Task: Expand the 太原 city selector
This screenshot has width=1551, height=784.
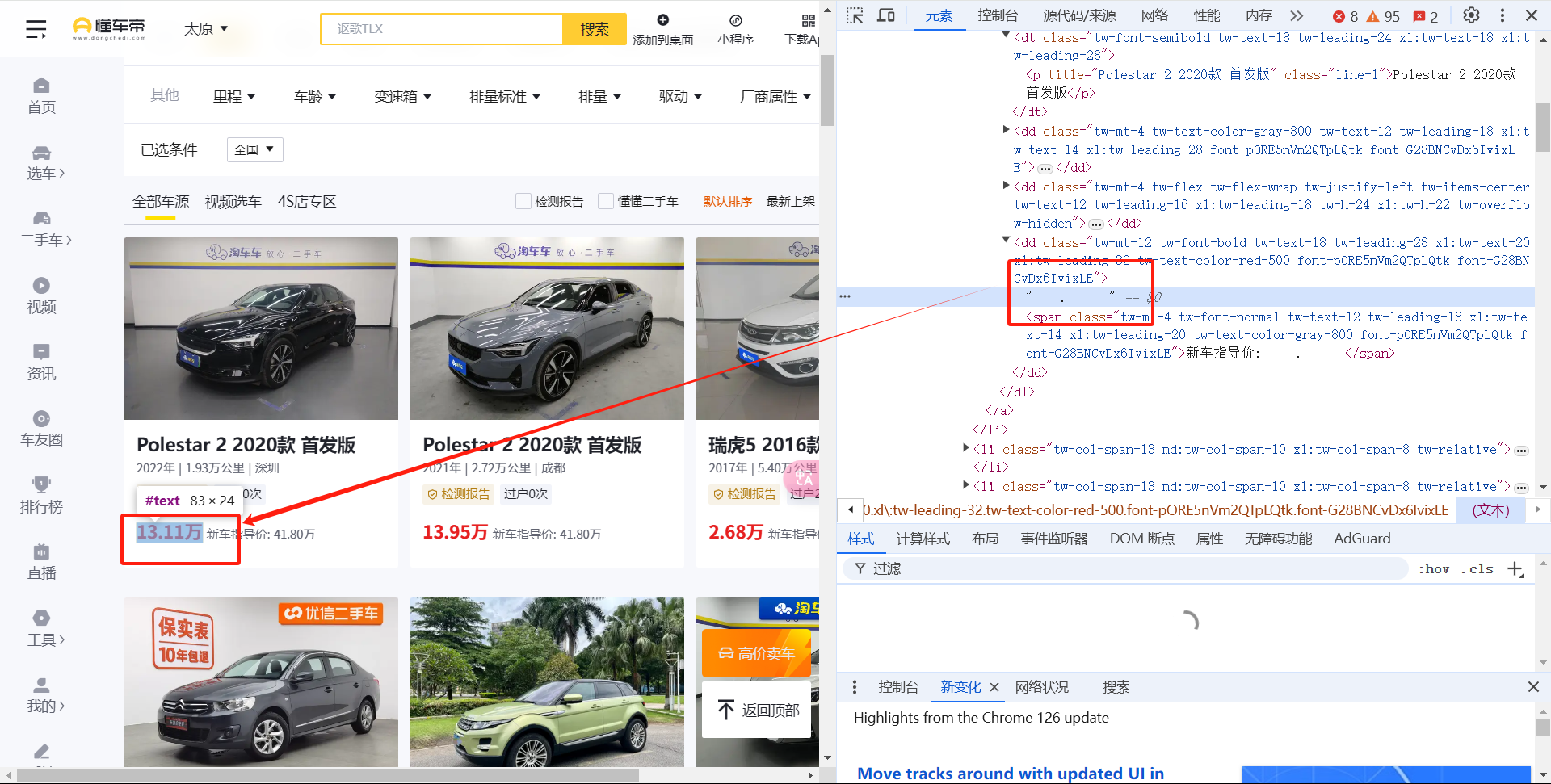Action: pos(206,29)
